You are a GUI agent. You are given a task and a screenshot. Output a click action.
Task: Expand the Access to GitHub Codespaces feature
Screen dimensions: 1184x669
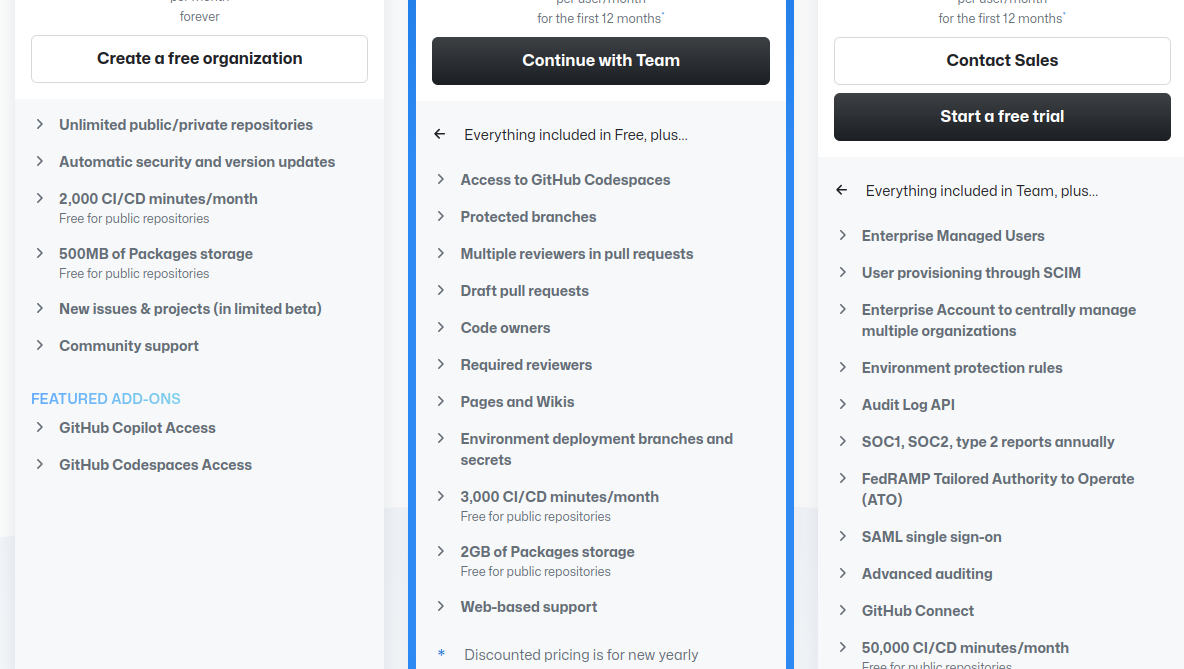point(441,179)
